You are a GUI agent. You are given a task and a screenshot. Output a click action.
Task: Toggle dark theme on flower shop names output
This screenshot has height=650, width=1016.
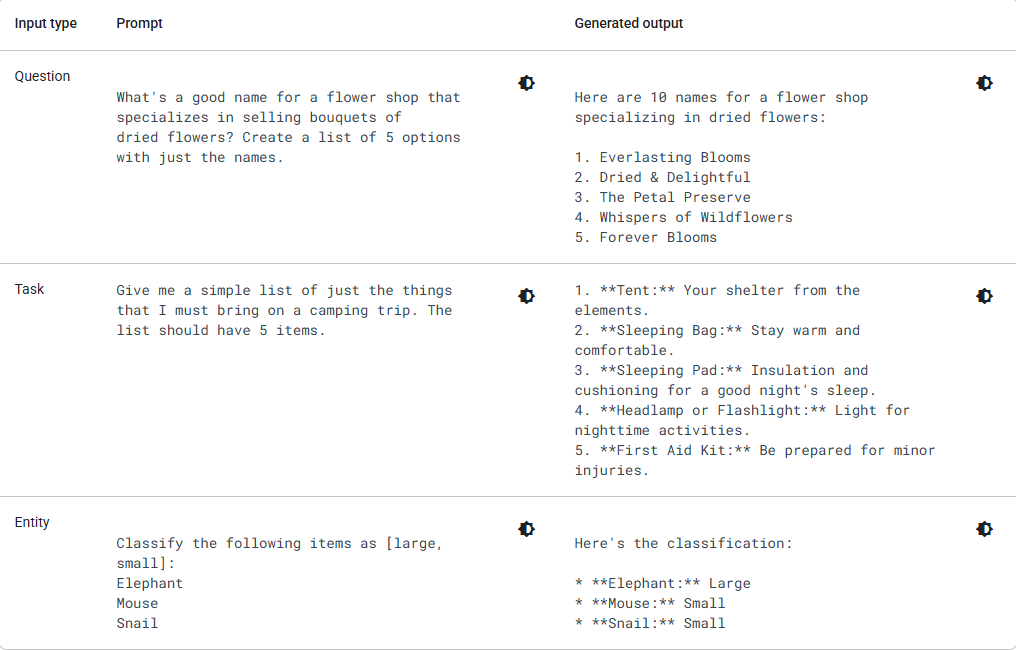click(985, 83)
